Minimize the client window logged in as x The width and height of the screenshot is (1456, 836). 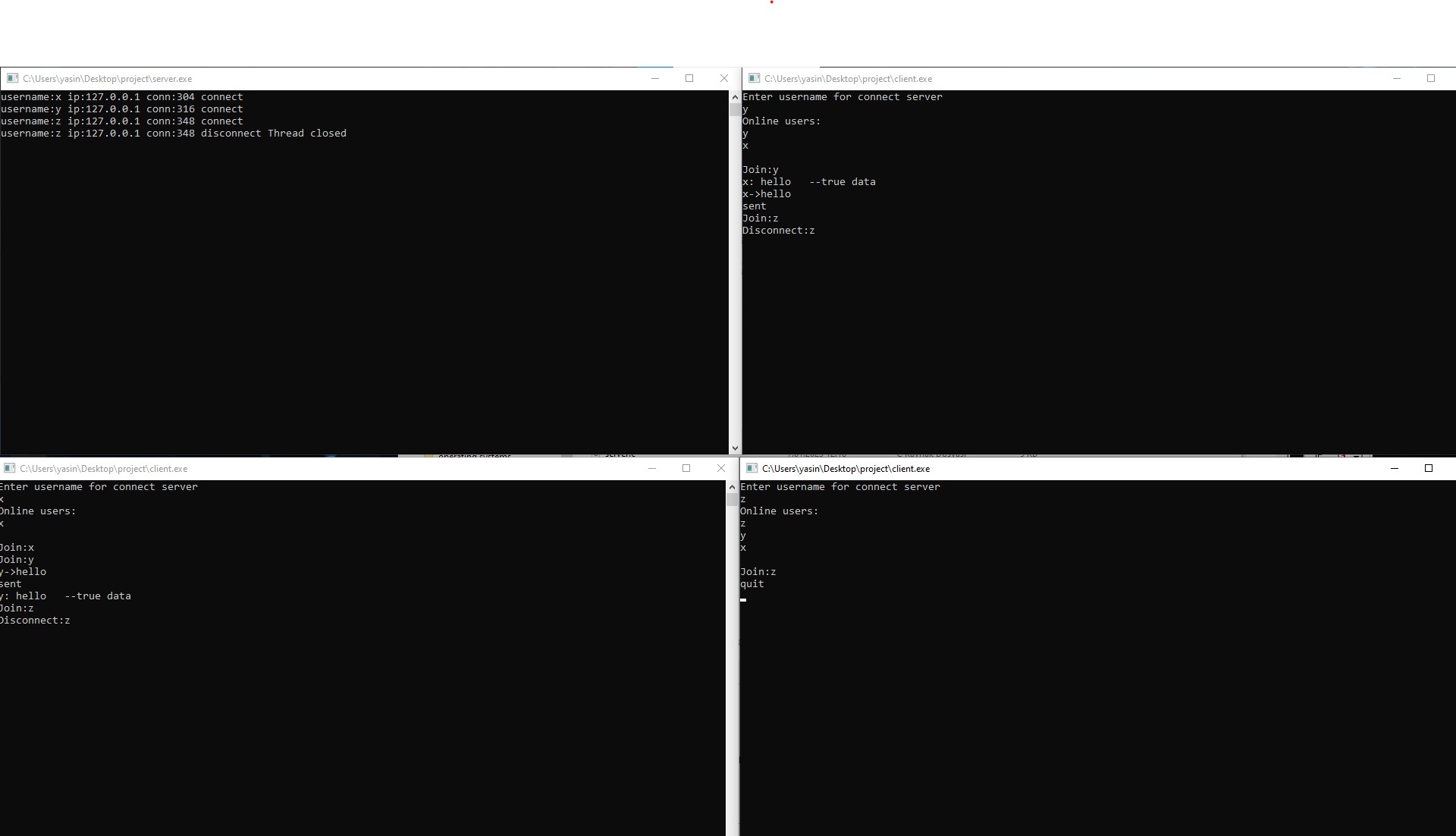point(651,468)
